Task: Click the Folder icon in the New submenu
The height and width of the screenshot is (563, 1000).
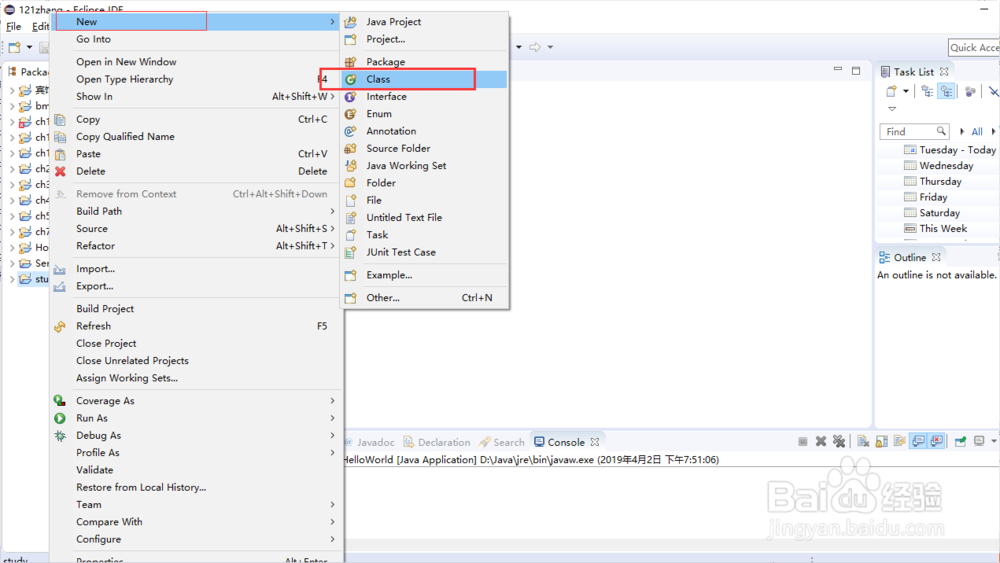Action: tap(350, 182)
